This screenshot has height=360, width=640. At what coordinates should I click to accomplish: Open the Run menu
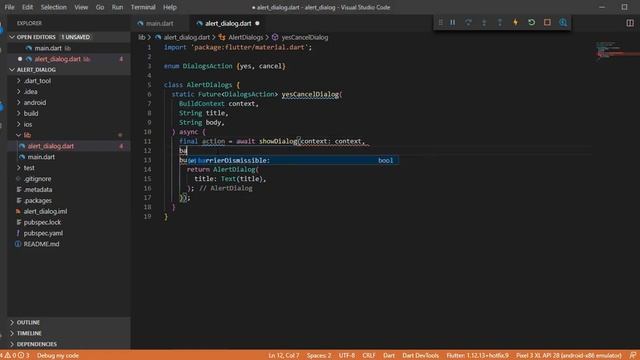[x=117, y=7]
